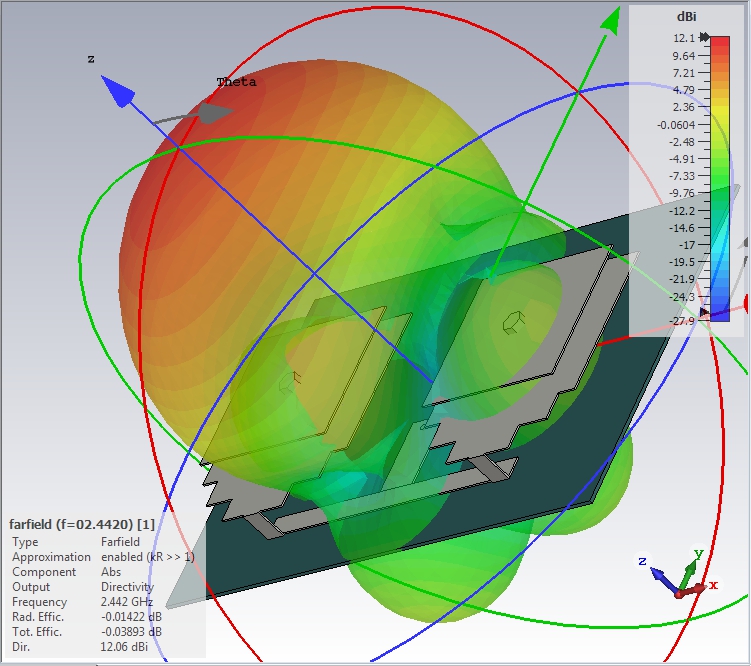
Task: Click the gray Theta arrow indicator
Action: click(193, 115)
